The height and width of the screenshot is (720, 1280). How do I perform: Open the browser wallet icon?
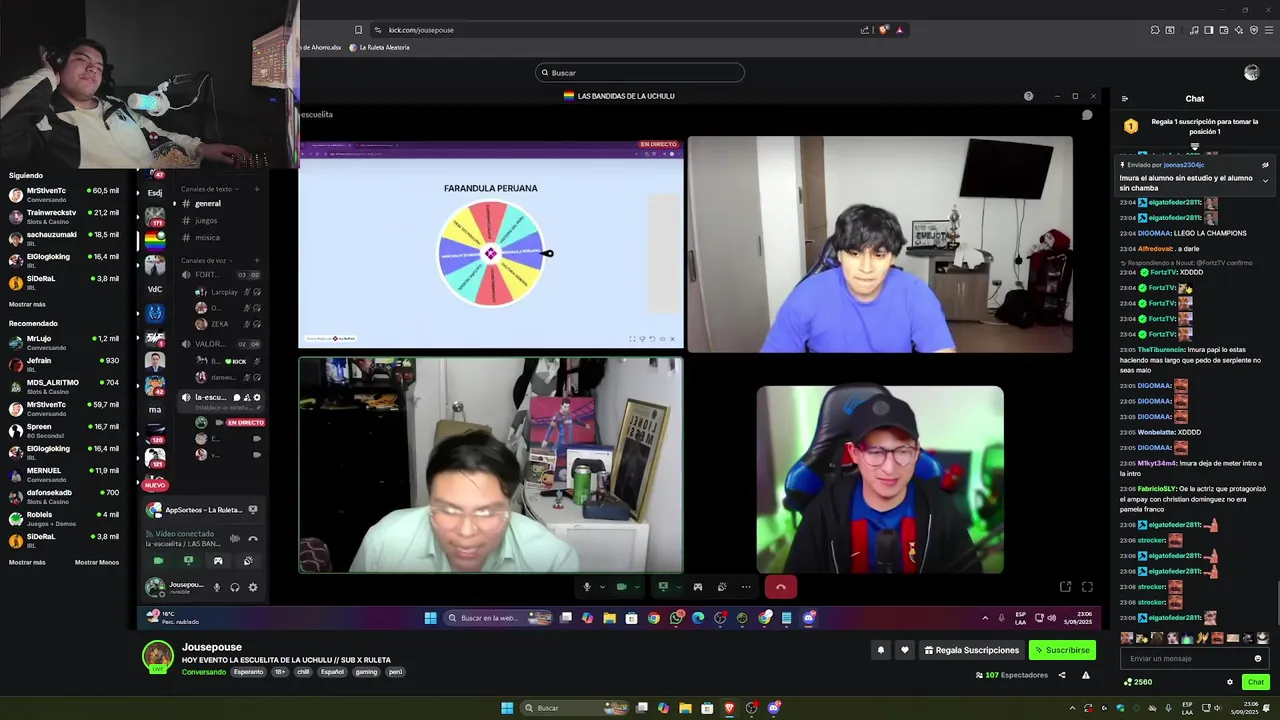1224,30
